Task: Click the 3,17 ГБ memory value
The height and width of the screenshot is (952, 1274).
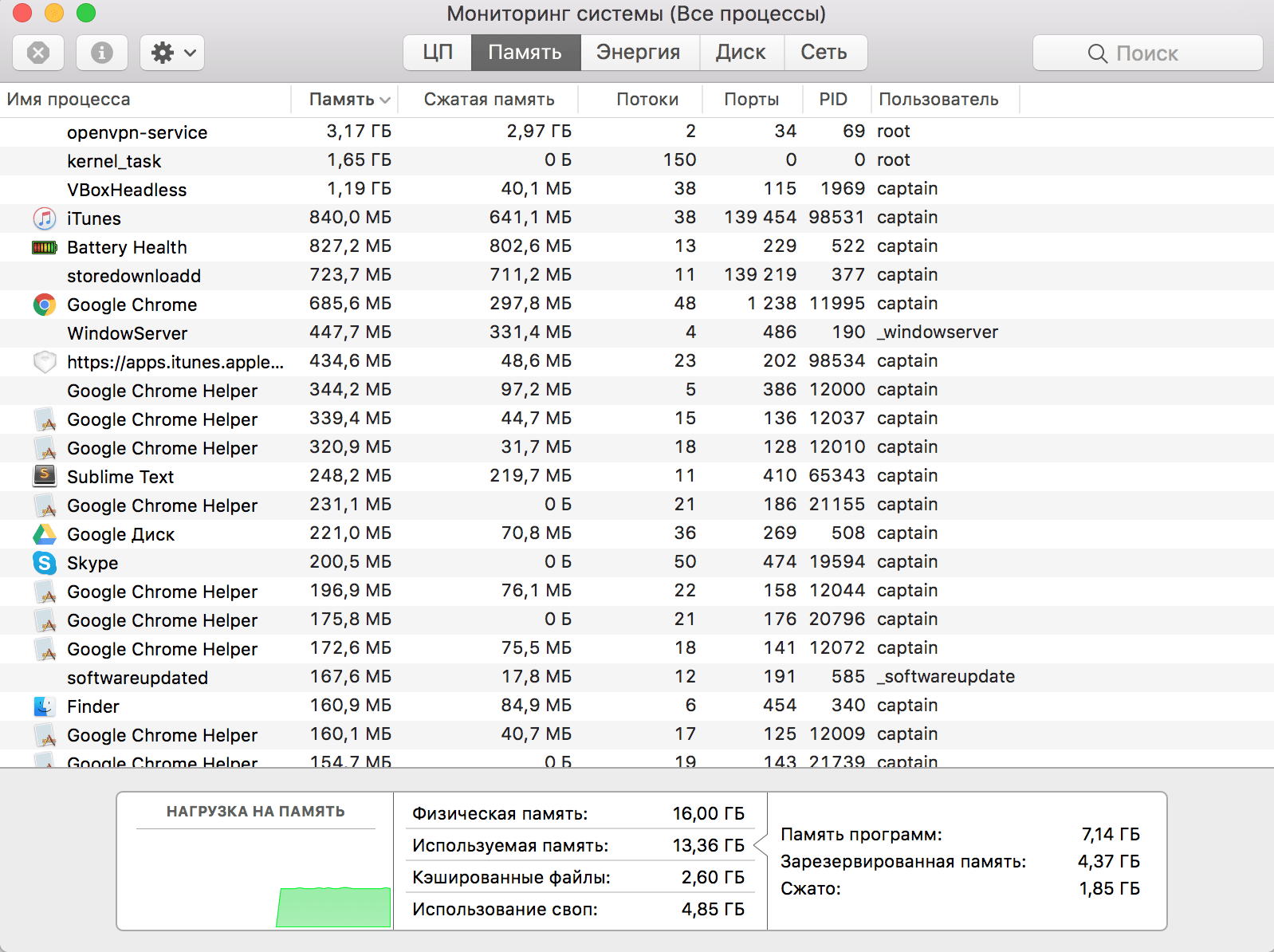Action: tap(359, 131)
